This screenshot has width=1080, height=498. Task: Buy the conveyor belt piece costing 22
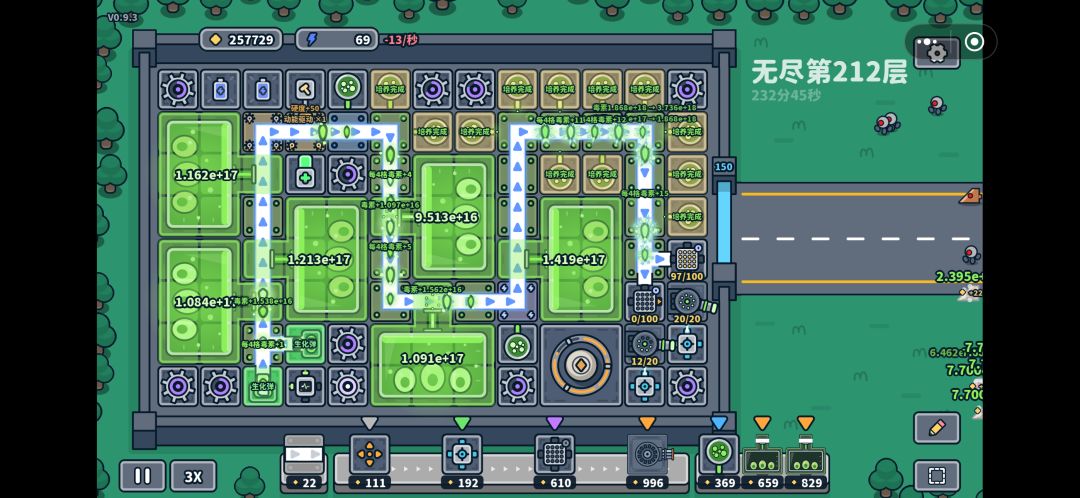pos(304,461)
